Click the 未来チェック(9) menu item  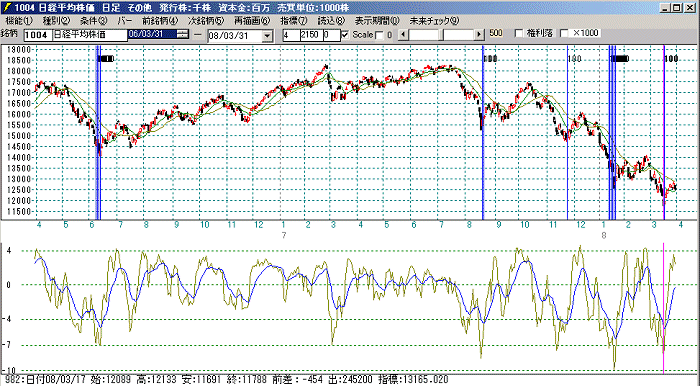click(434, 21)
